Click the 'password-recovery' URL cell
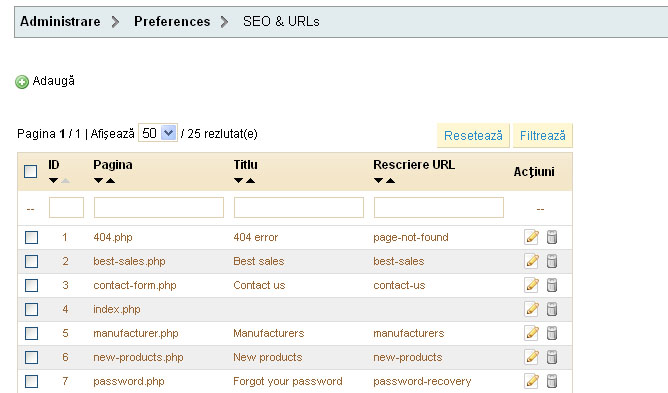Image resolution: width=668 pixels, height=393 pixels. click(422, 381)
